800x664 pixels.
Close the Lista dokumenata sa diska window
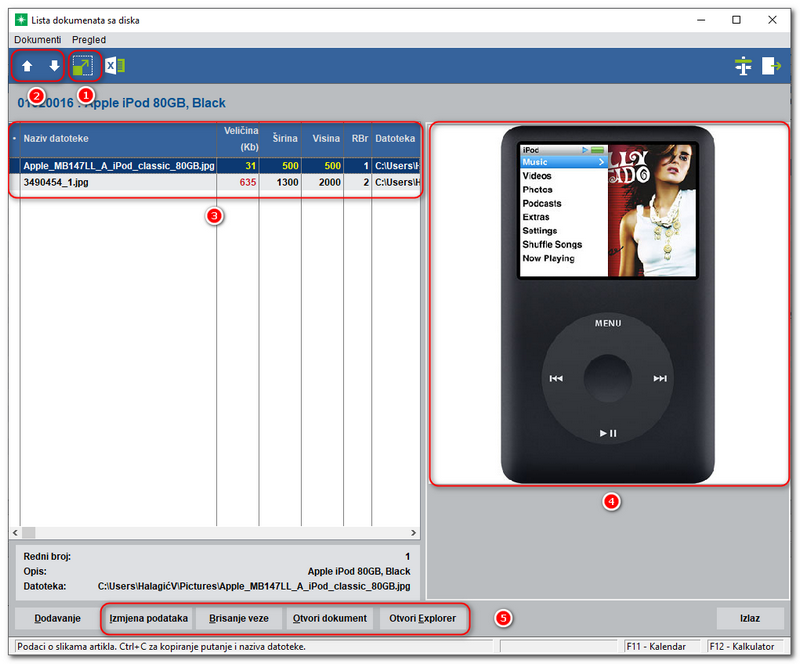(772, 20)
